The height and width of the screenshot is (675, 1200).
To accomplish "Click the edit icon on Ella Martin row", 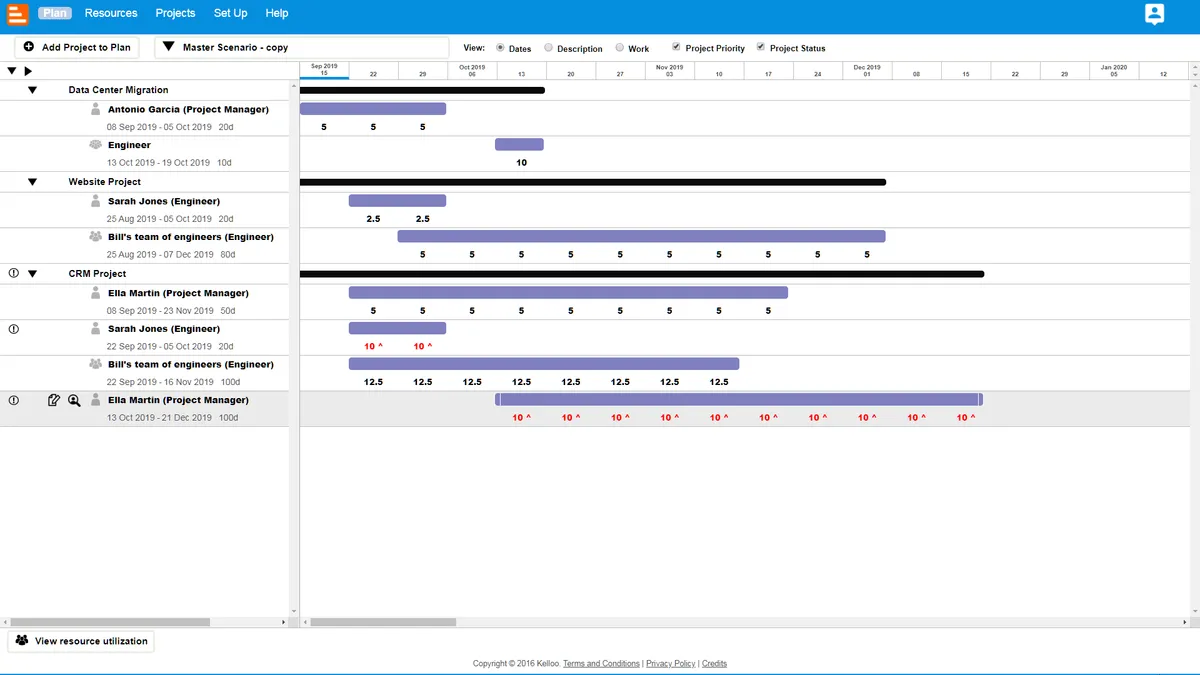I will [x=54, y=400].
